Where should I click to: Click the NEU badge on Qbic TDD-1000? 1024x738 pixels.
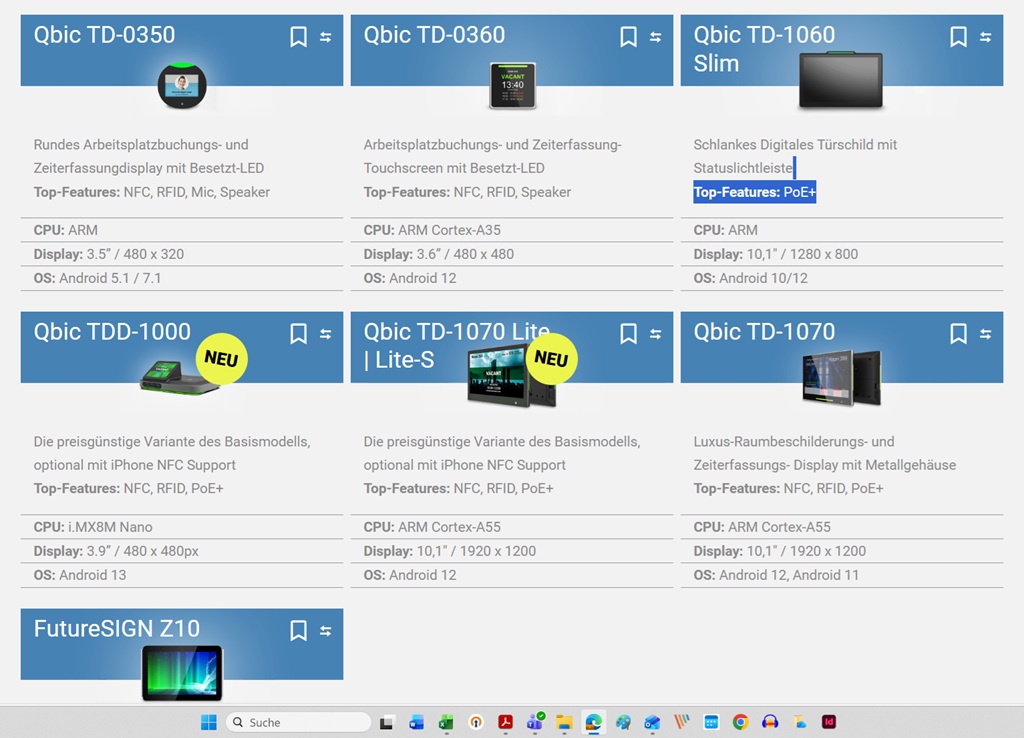click(x=221, y=358)
